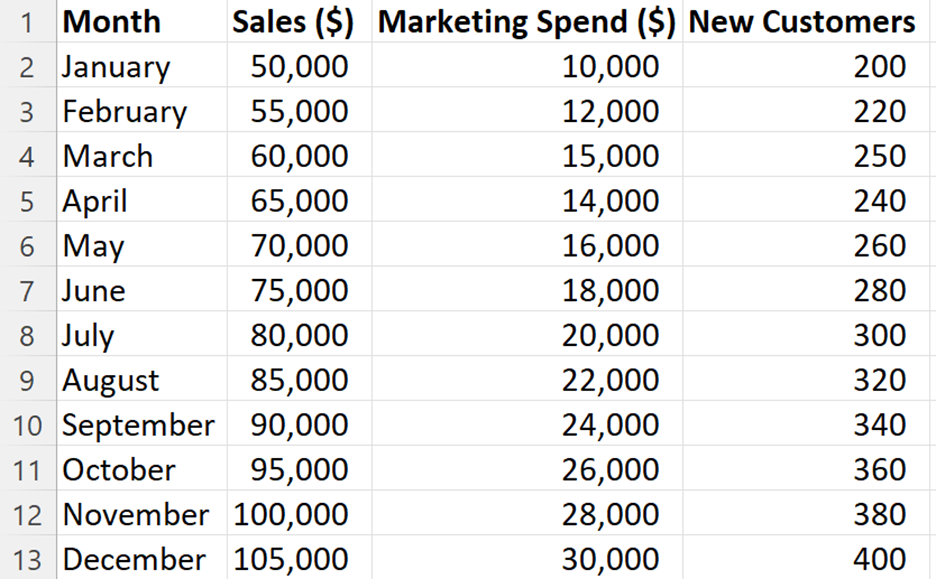Select the New Customers header cell
The image size is (936, 579).
click(x=806, y=21)
